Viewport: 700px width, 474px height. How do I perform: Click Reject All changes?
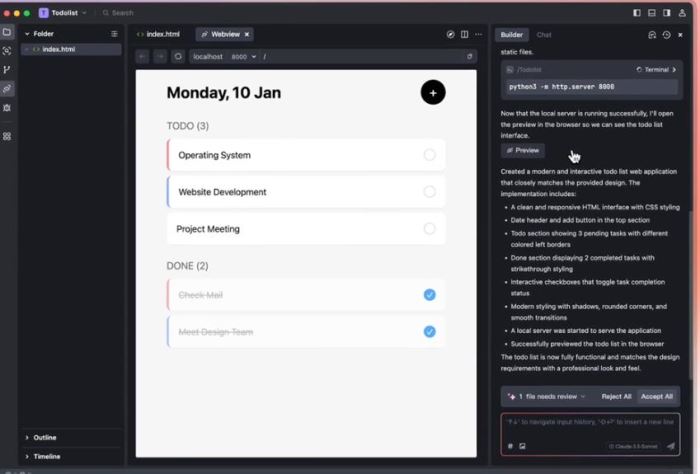point(616,396)
